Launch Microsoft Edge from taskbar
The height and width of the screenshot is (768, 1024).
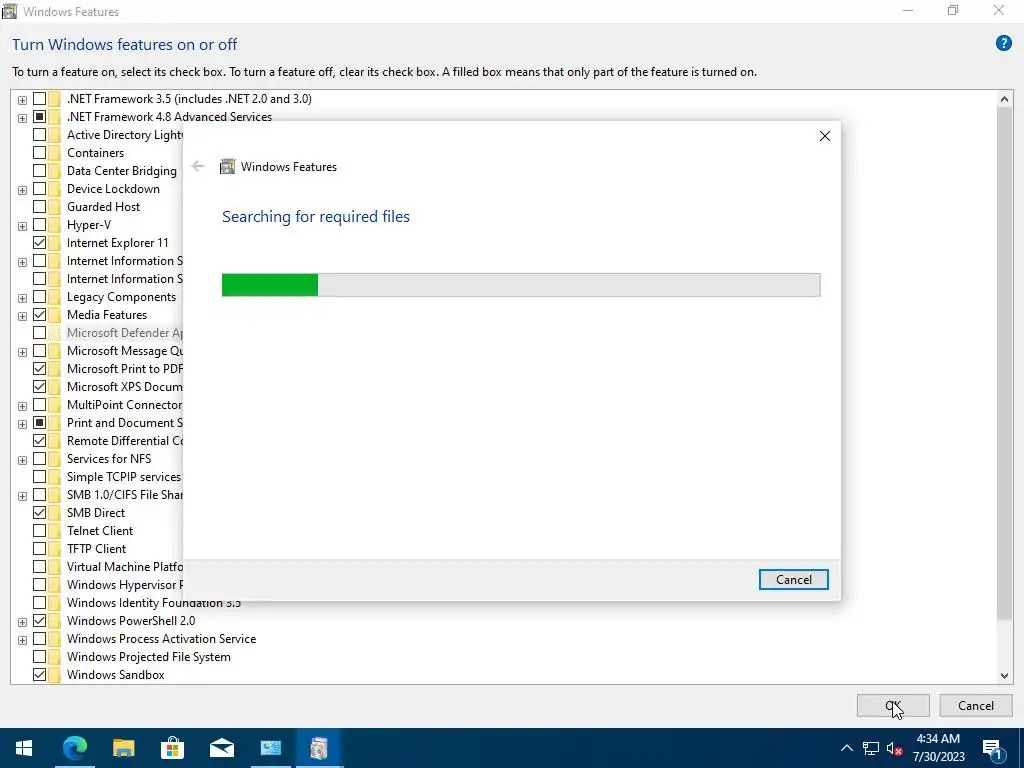coord(74,748)
